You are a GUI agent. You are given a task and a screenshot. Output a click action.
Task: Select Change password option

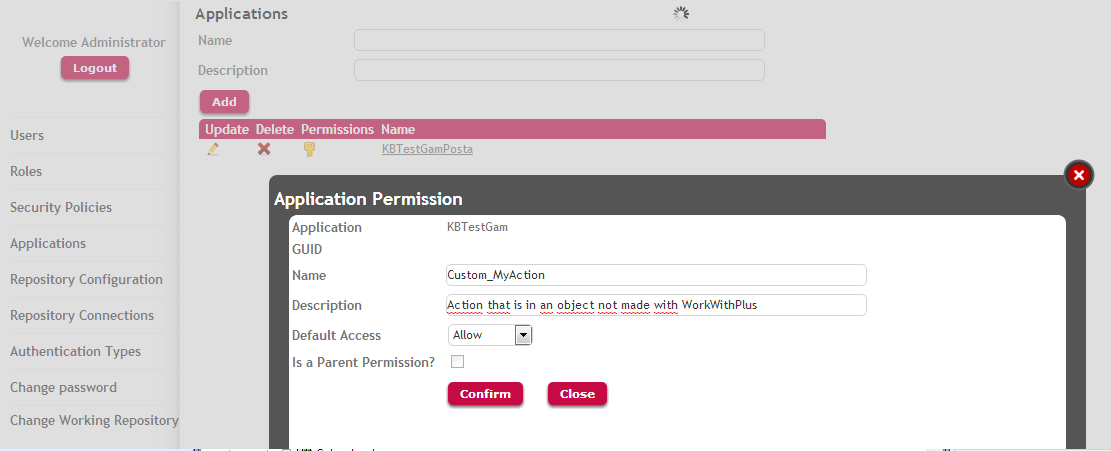[63, 387]
